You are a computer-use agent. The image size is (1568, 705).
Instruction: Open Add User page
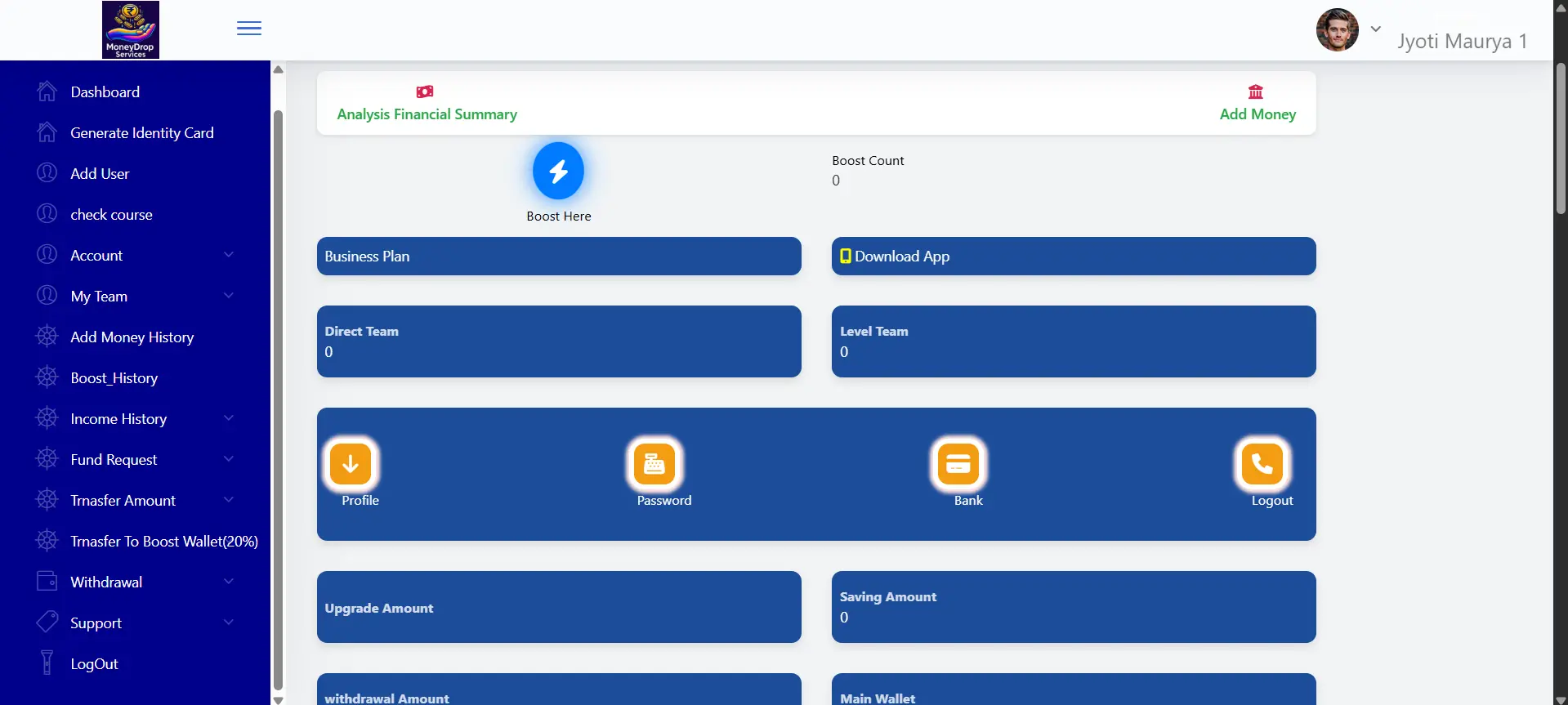100,174
